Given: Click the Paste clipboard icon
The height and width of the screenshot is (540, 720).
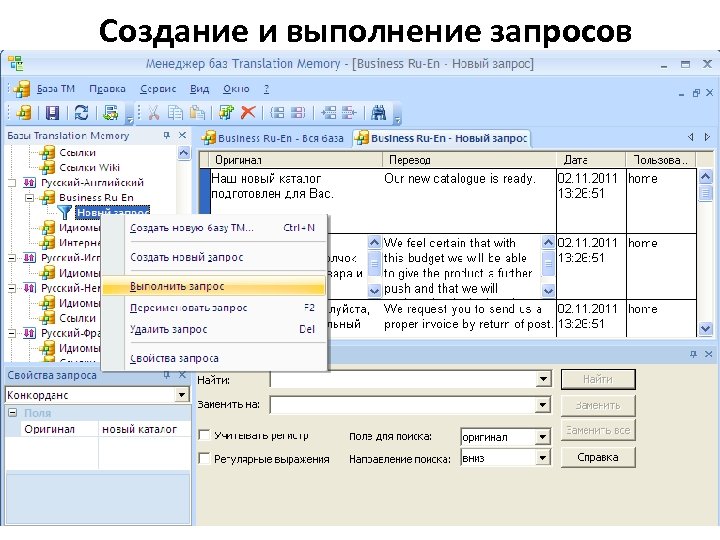Looking at the screenshot, I should tap(197, 112).
